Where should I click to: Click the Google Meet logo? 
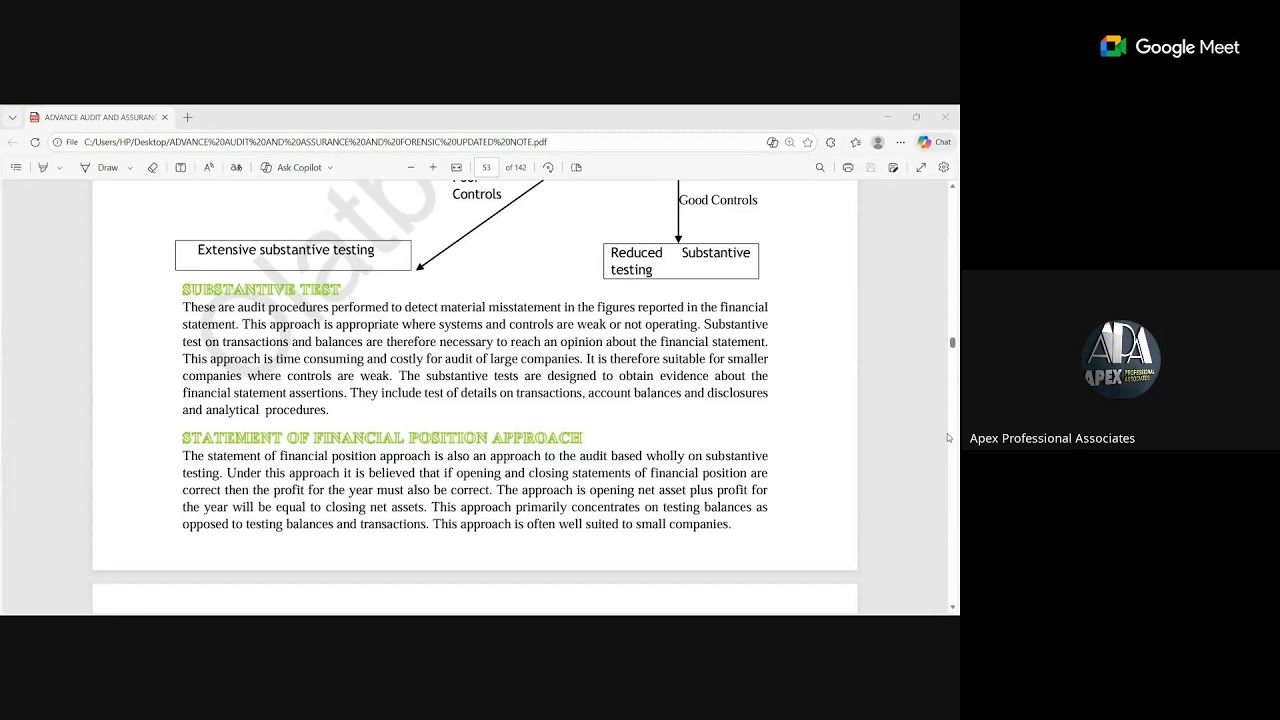click(1169, 47)
